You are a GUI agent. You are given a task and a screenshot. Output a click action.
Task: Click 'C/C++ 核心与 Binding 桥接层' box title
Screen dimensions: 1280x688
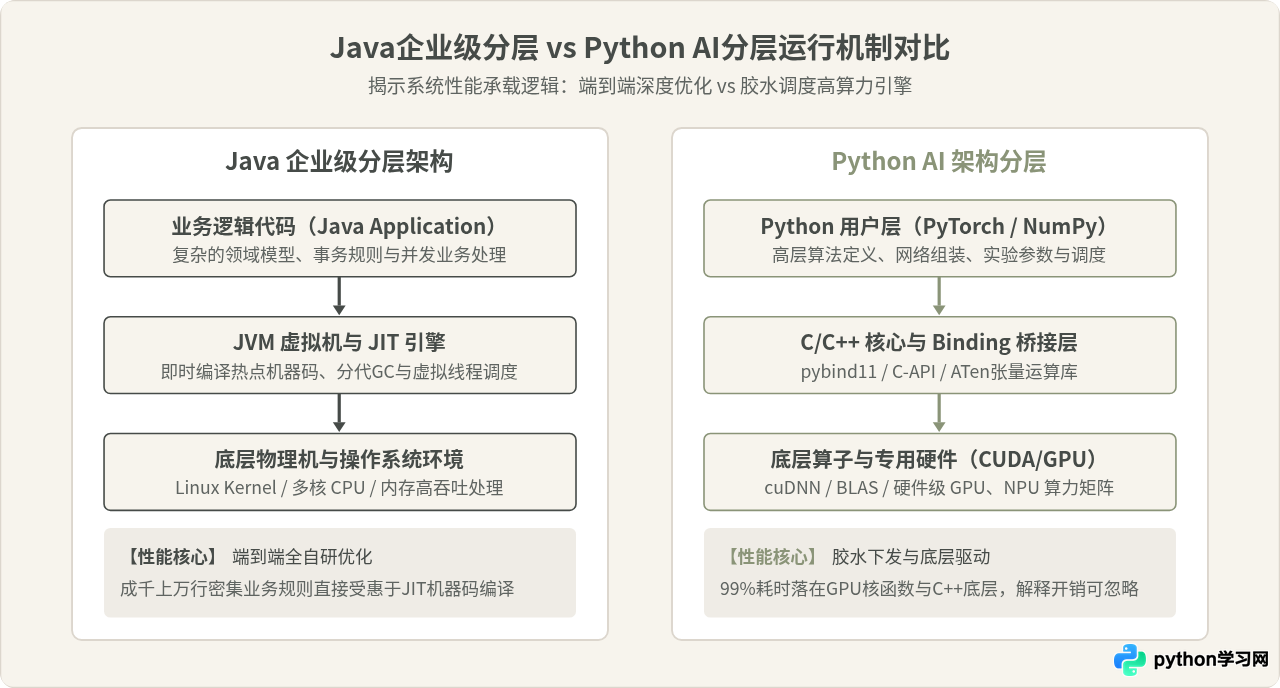coord(939,342)
